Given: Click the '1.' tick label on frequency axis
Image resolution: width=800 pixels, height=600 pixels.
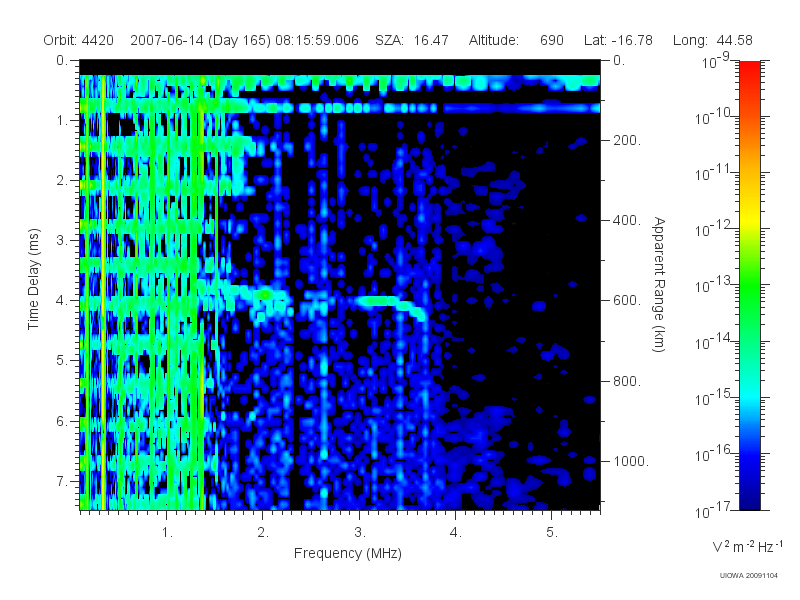Looking at the screenshot, I should (x=167, y=533).
